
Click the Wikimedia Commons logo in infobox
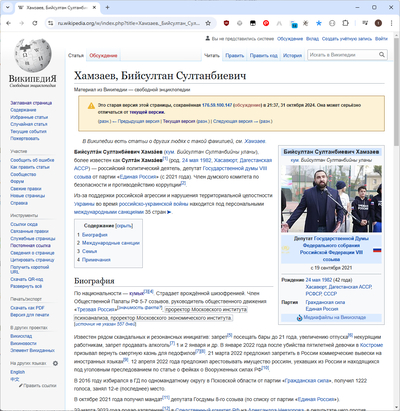299,318
